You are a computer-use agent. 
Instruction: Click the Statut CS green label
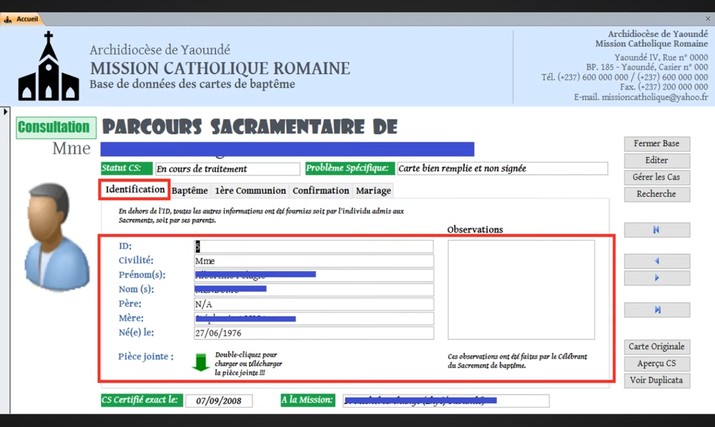pos(127,168)
